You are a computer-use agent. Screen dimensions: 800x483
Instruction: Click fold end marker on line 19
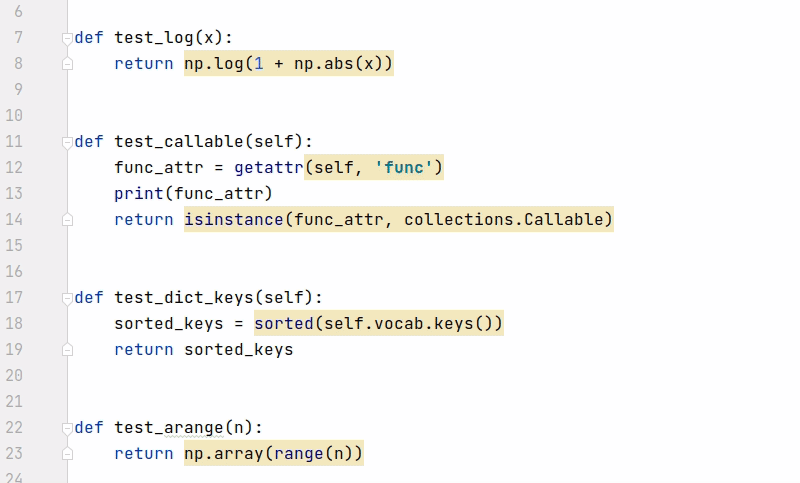click(x=67, y=350)
